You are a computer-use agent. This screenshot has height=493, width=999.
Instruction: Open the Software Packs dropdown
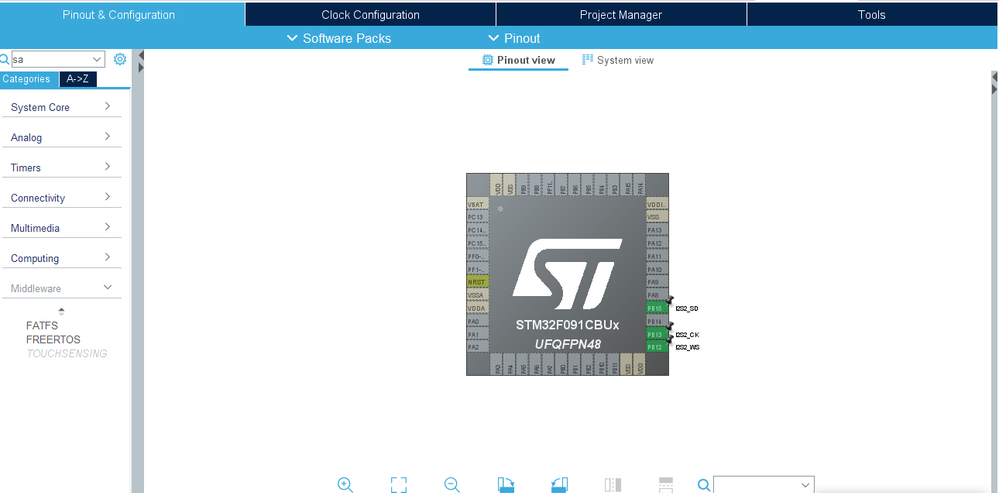pos(339,38)
